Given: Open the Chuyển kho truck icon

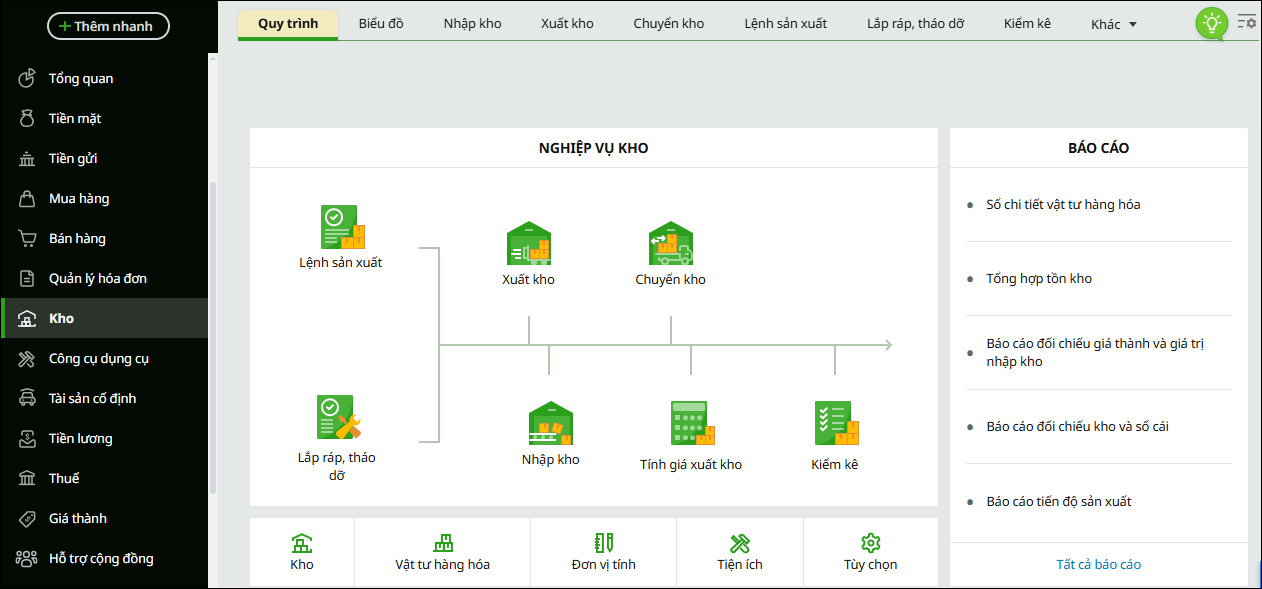Looking at the screenshot, I should (x=670, y=244).
